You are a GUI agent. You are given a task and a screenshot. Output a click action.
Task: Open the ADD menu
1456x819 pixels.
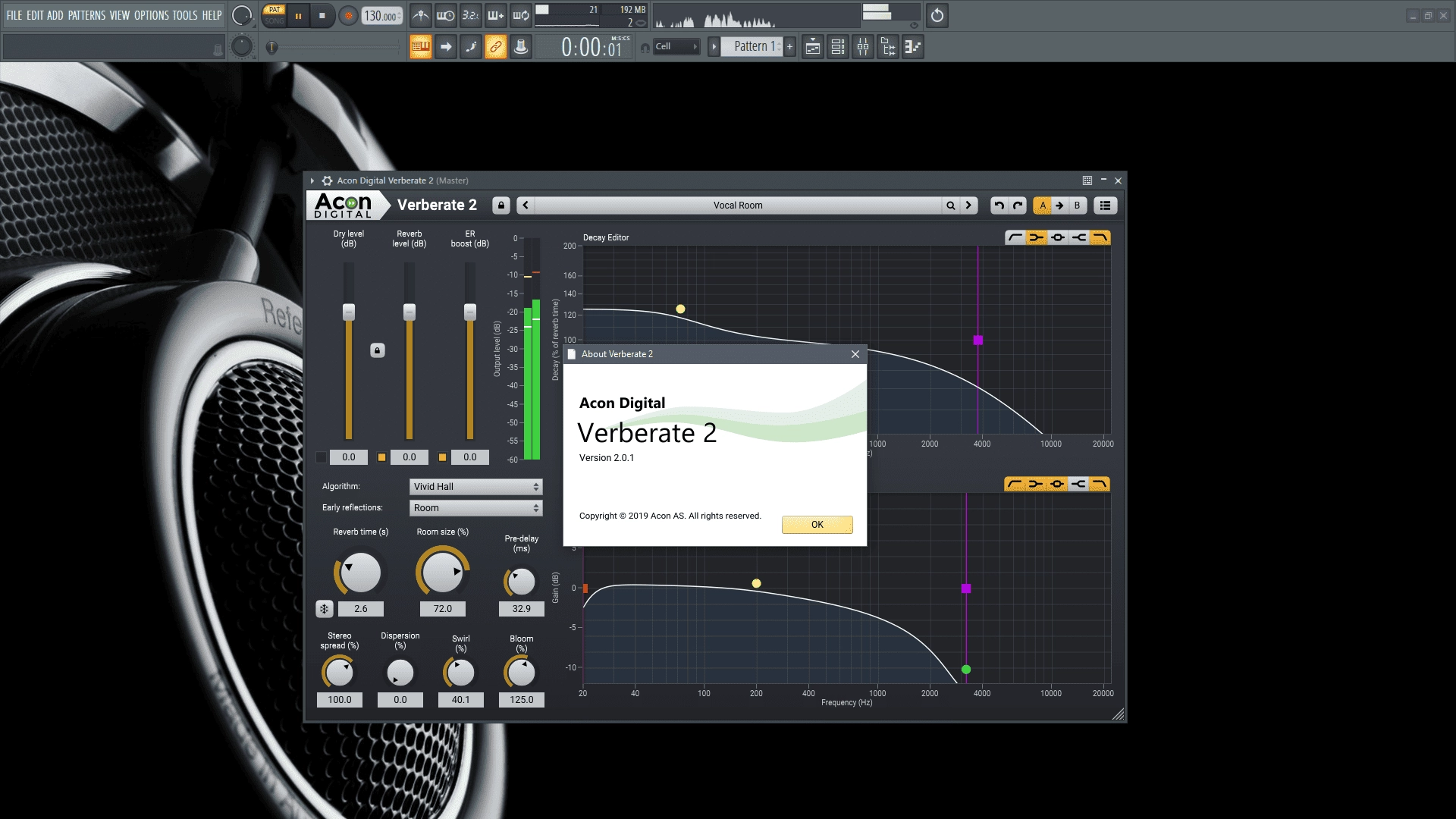pos(55,15)
